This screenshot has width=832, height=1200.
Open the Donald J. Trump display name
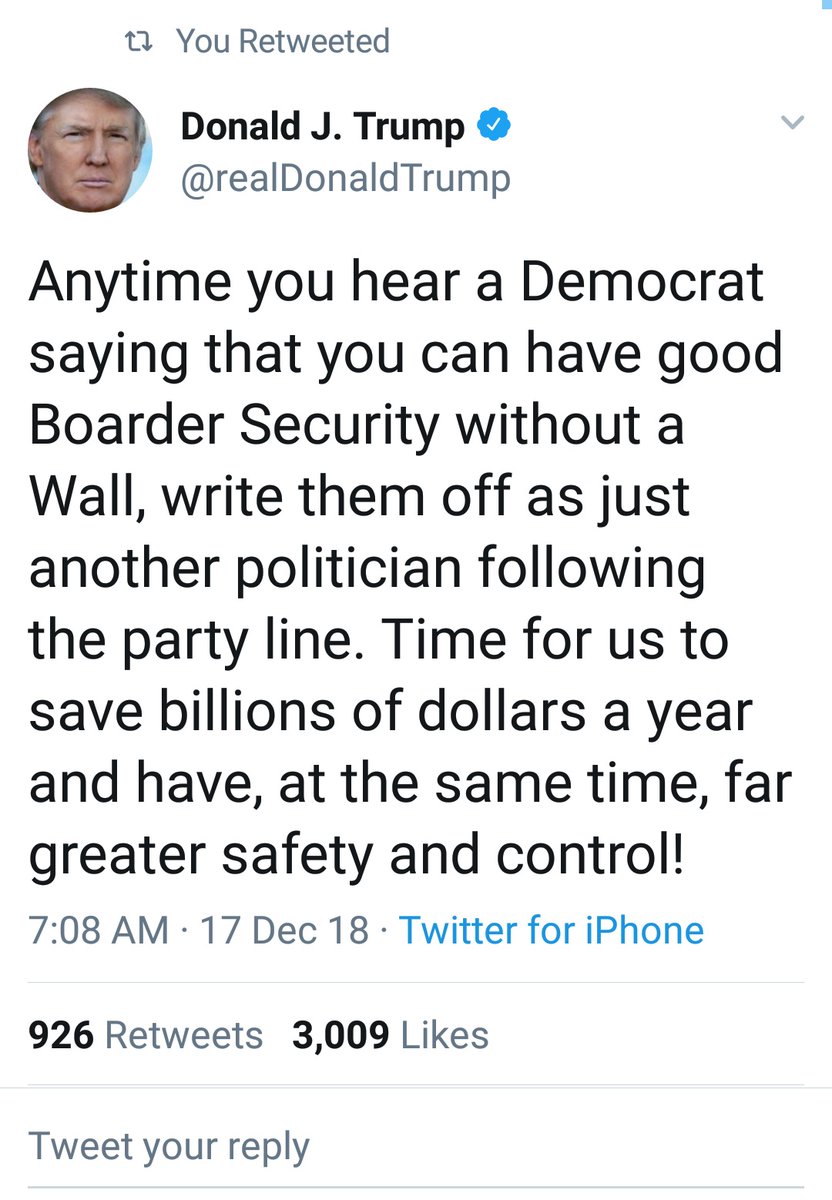[x=323, y=127]
